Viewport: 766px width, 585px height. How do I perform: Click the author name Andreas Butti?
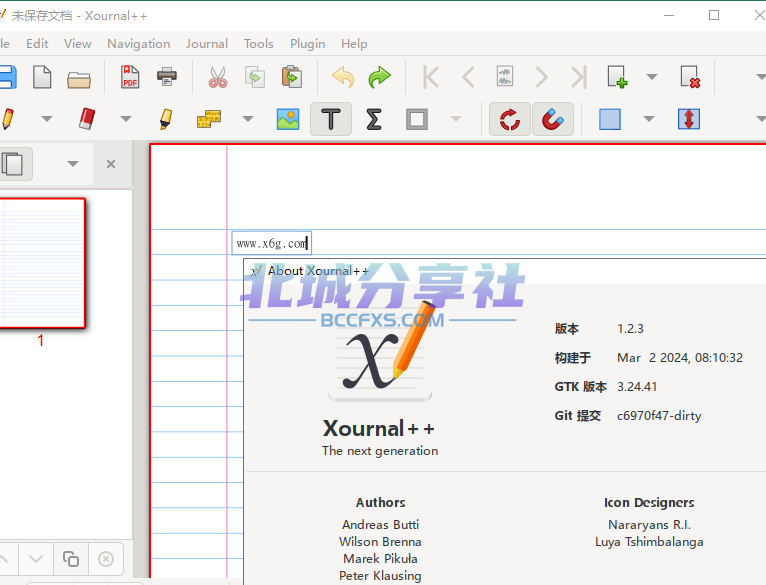click(380, 524)
